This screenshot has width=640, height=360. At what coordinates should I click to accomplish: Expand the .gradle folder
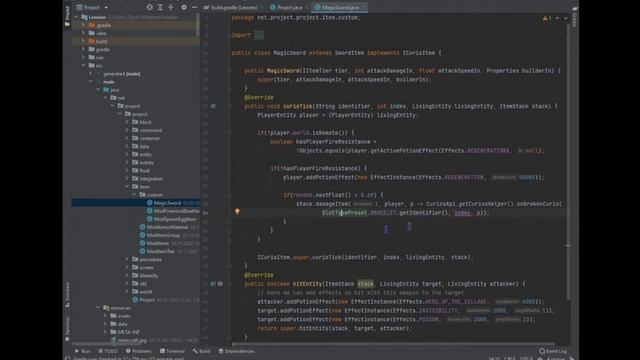[84, 25]
